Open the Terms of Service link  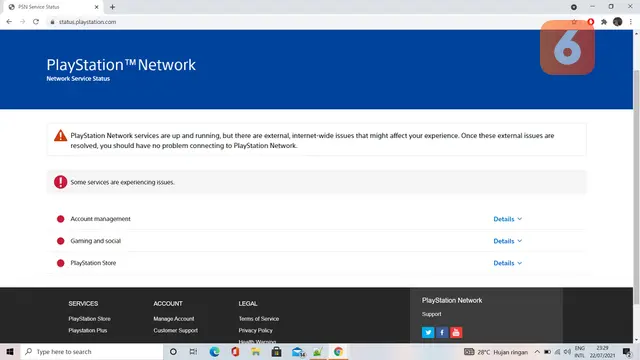point(259,319)
